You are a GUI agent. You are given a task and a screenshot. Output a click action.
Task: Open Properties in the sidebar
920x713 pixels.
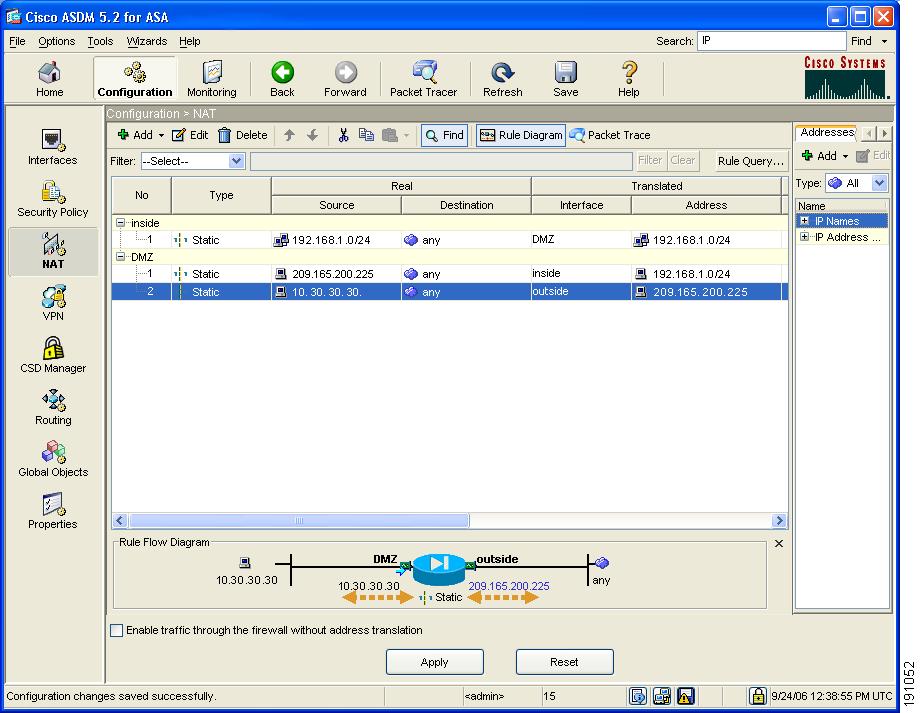tap(52, 511)
